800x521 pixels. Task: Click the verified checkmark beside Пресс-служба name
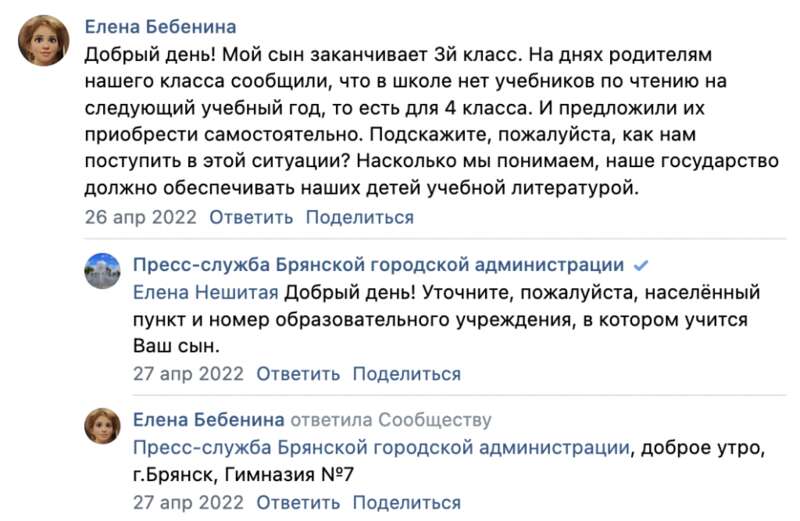coord(642,266)
